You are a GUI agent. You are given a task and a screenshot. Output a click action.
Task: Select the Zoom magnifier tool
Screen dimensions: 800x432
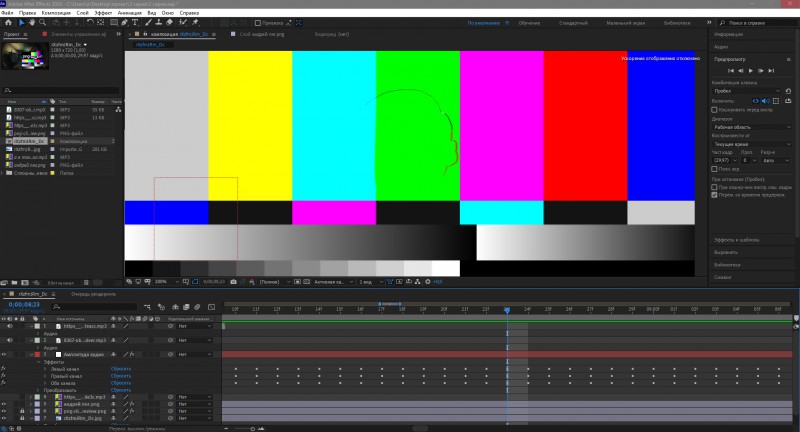coord(43,22)
